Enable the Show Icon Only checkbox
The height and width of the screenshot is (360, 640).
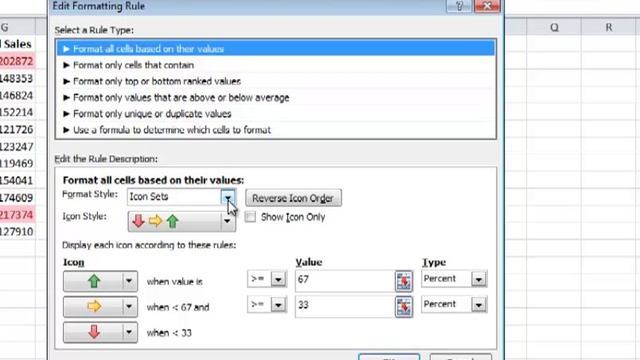[x=250, y=217]
